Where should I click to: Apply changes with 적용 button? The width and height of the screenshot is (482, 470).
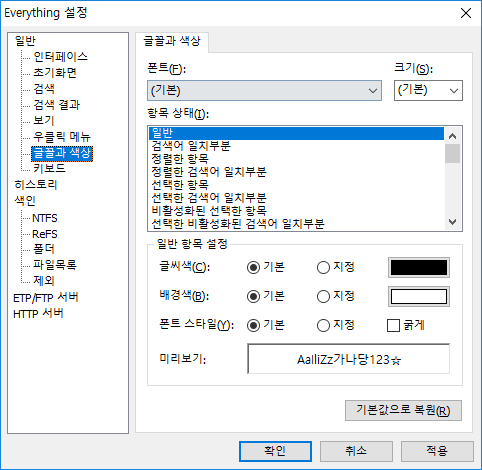(x=437, y=451)
